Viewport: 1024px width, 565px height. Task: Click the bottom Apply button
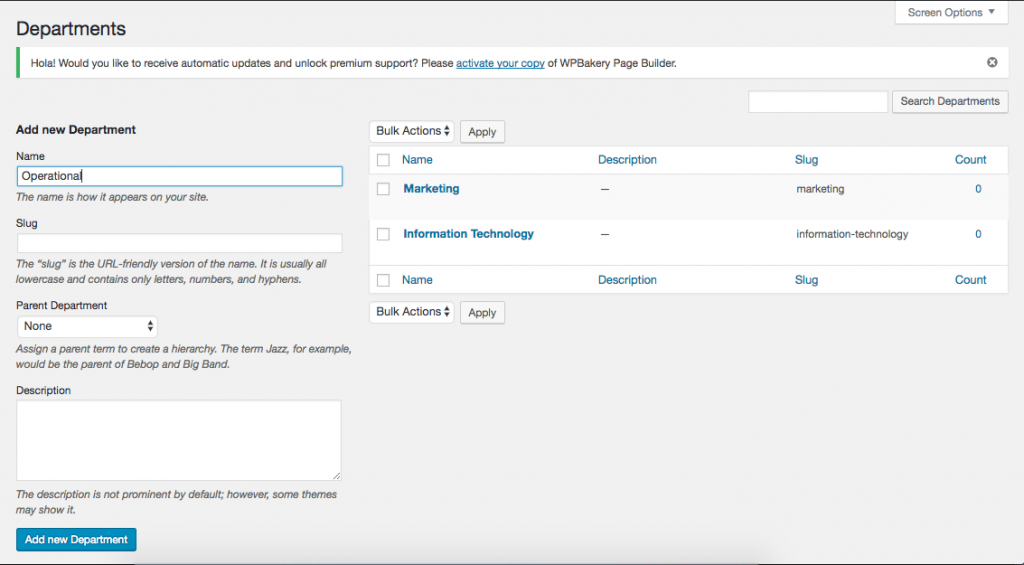(482, 313)
